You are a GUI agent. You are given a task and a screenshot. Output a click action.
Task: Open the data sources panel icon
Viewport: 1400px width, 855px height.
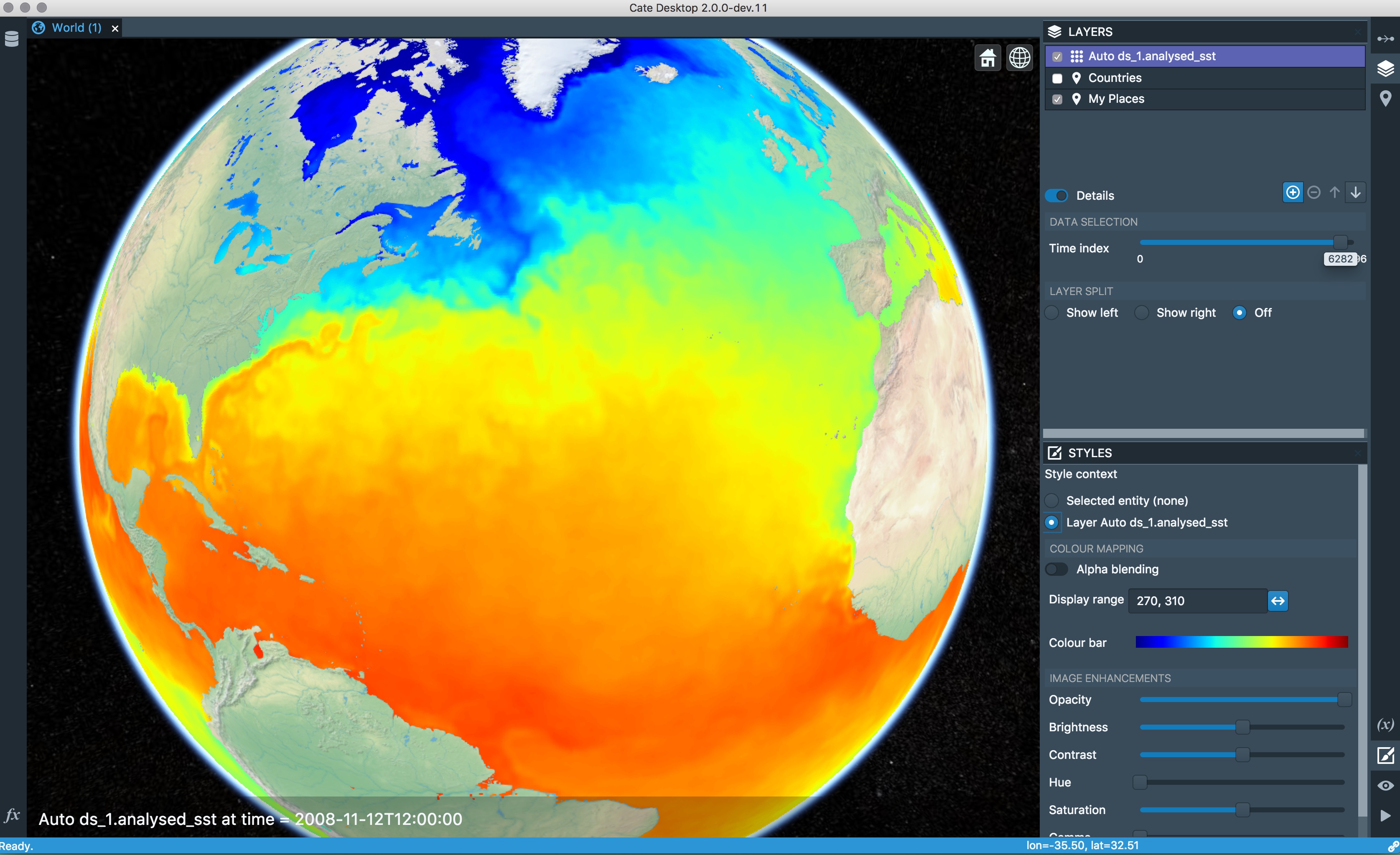coord(12,38)
